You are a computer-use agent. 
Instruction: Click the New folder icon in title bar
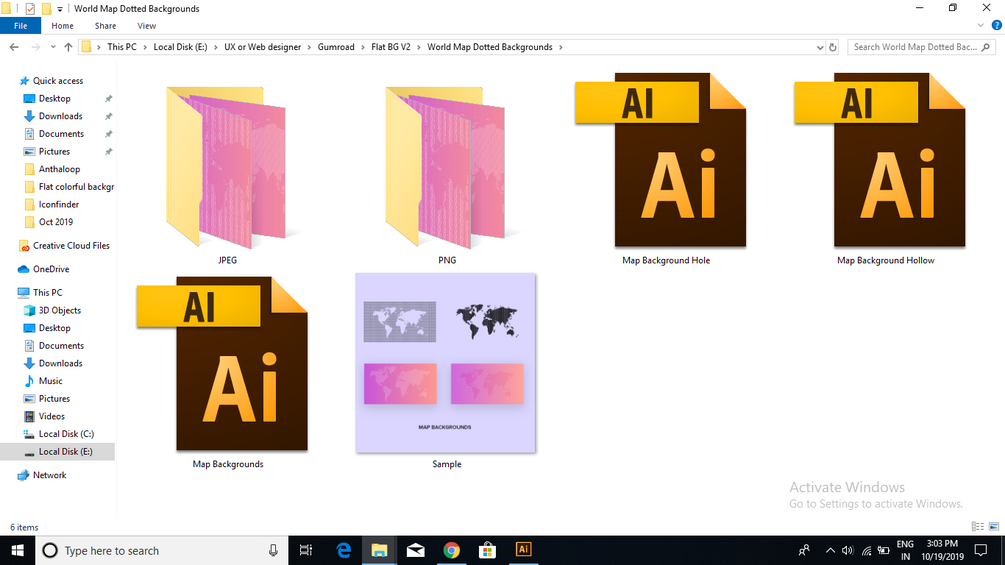[46, 9]
